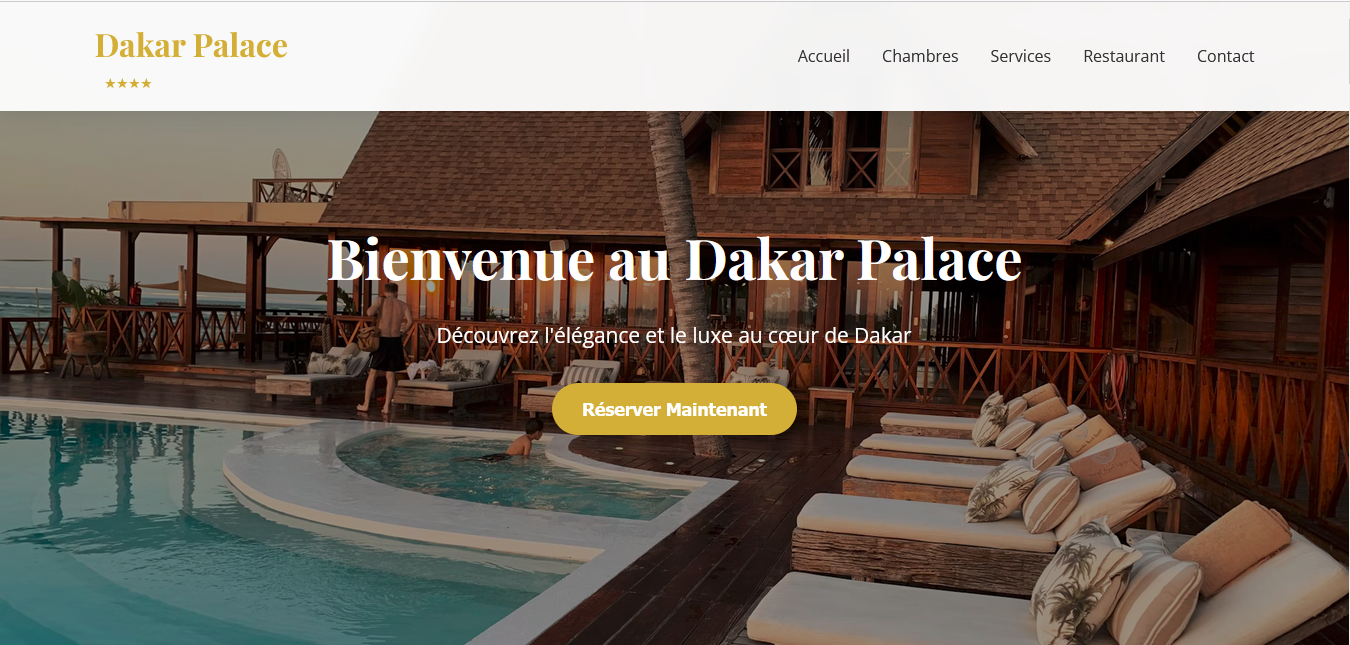
Task: Click the Bienvenue au Dakar Palace heading
Action: (674, 259)
